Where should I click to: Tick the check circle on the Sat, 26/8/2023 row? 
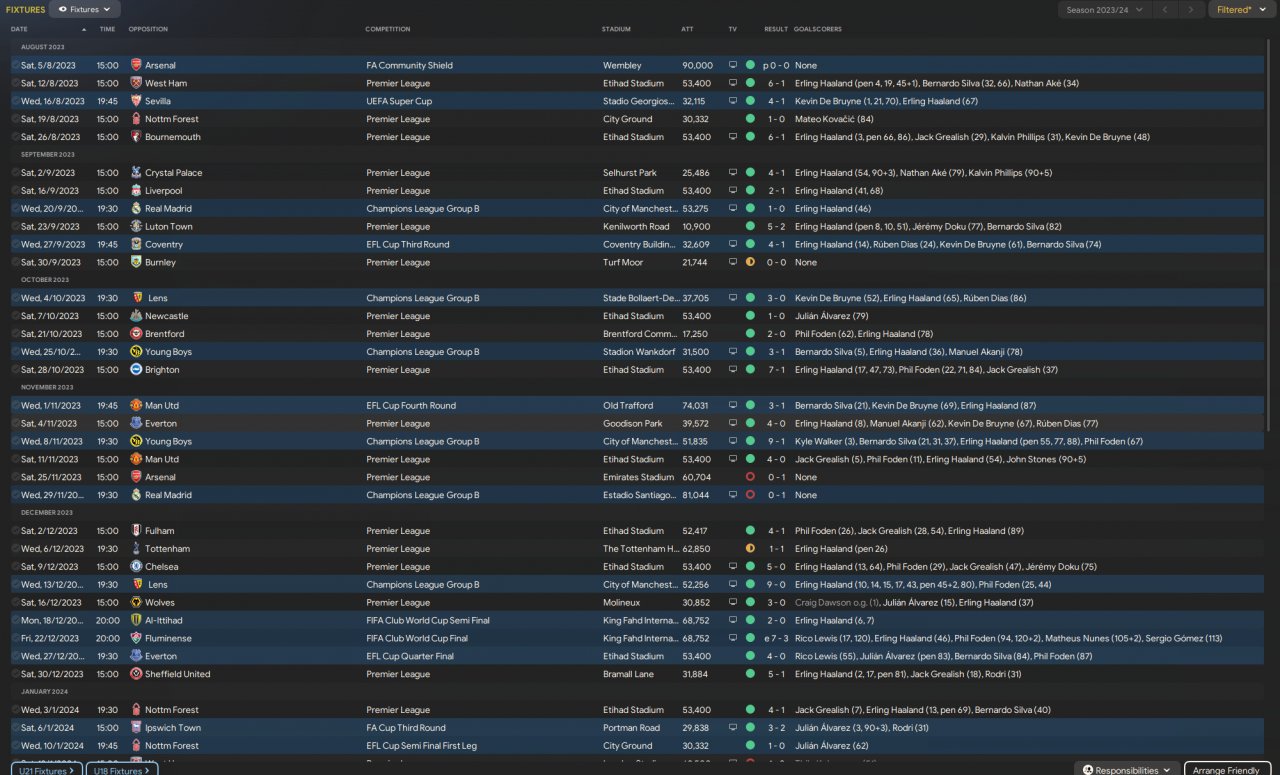click(x=16, y=137)
